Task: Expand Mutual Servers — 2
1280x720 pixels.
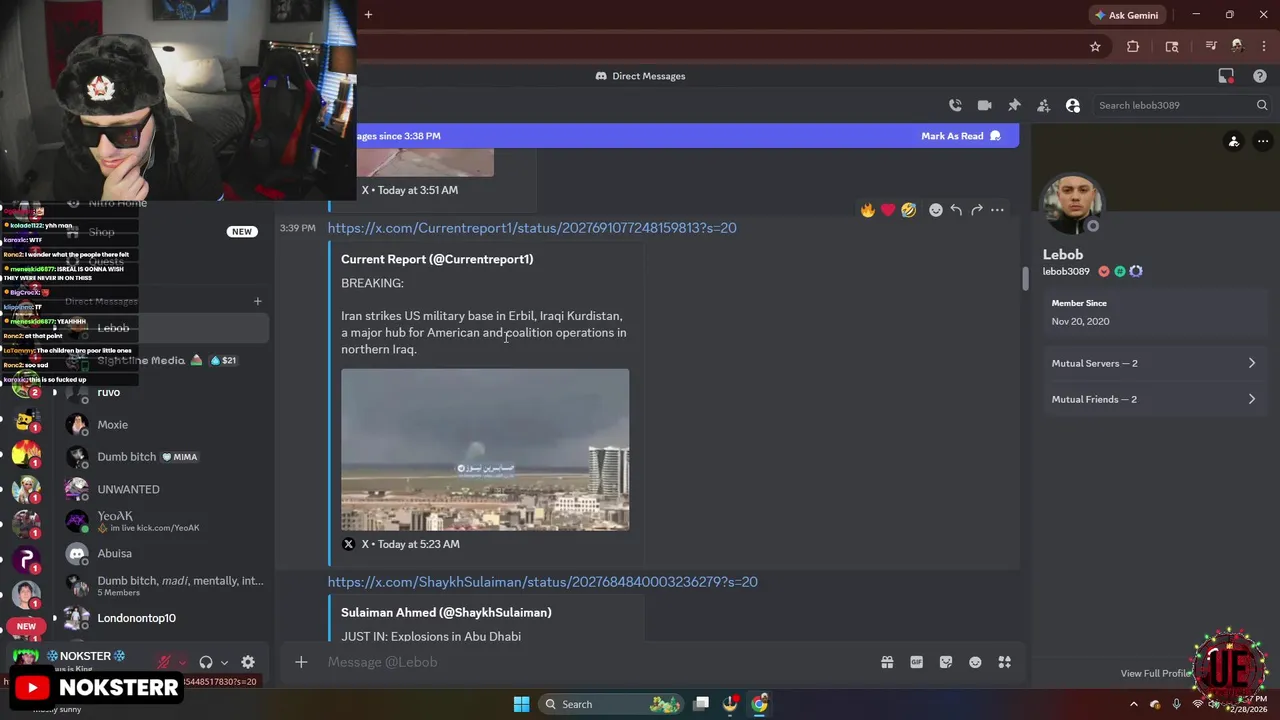Action: tap(1153, 363)
